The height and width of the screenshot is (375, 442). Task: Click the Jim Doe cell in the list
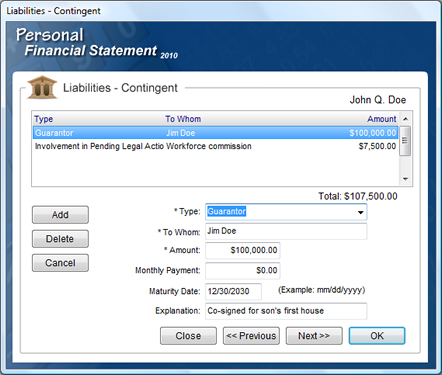pos(181,133)
